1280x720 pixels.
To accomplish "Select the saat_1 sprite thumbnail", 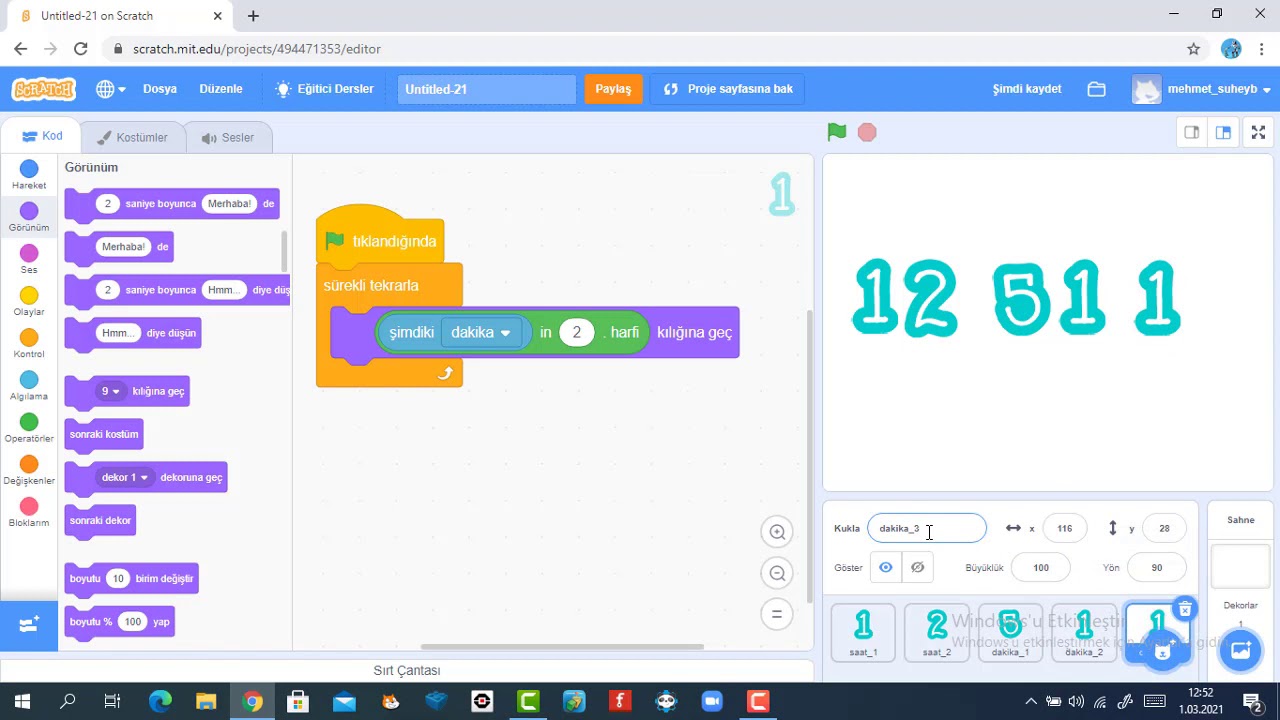I will pyautogui.click(x=863, y=632).
